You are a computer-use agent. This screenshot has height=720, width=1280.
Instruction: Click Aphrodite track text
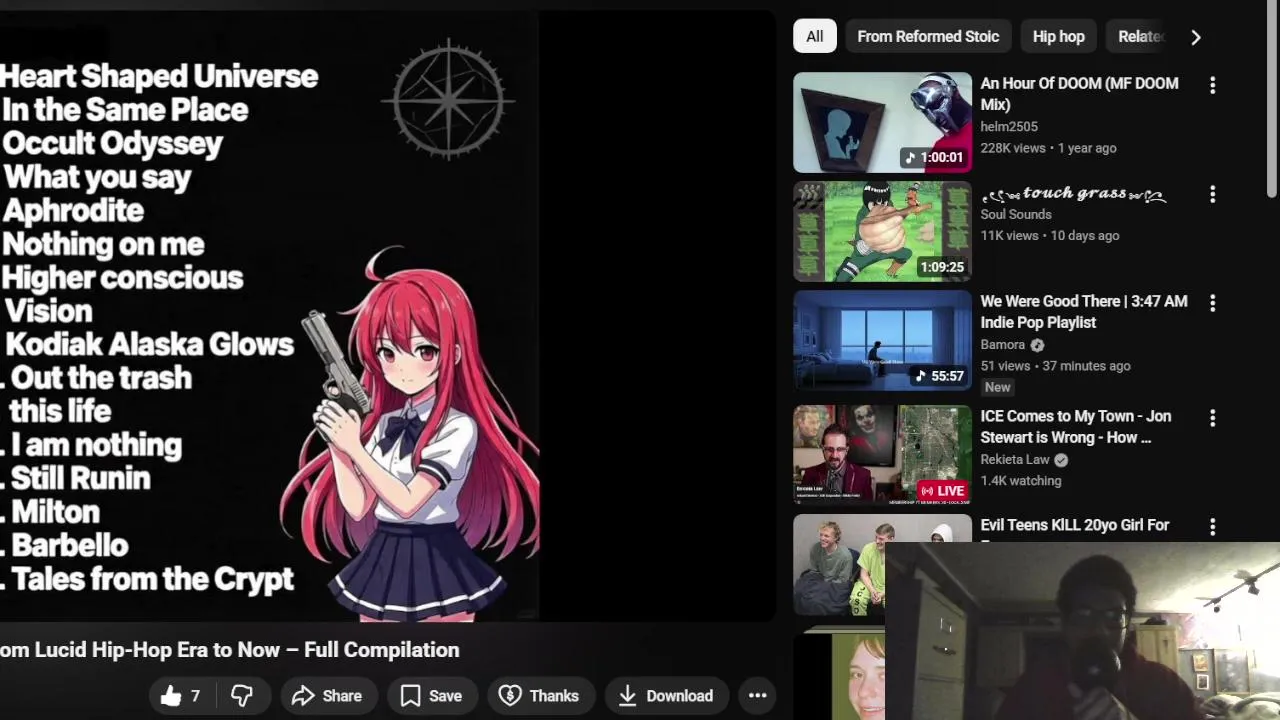click(x=73, y=211)
